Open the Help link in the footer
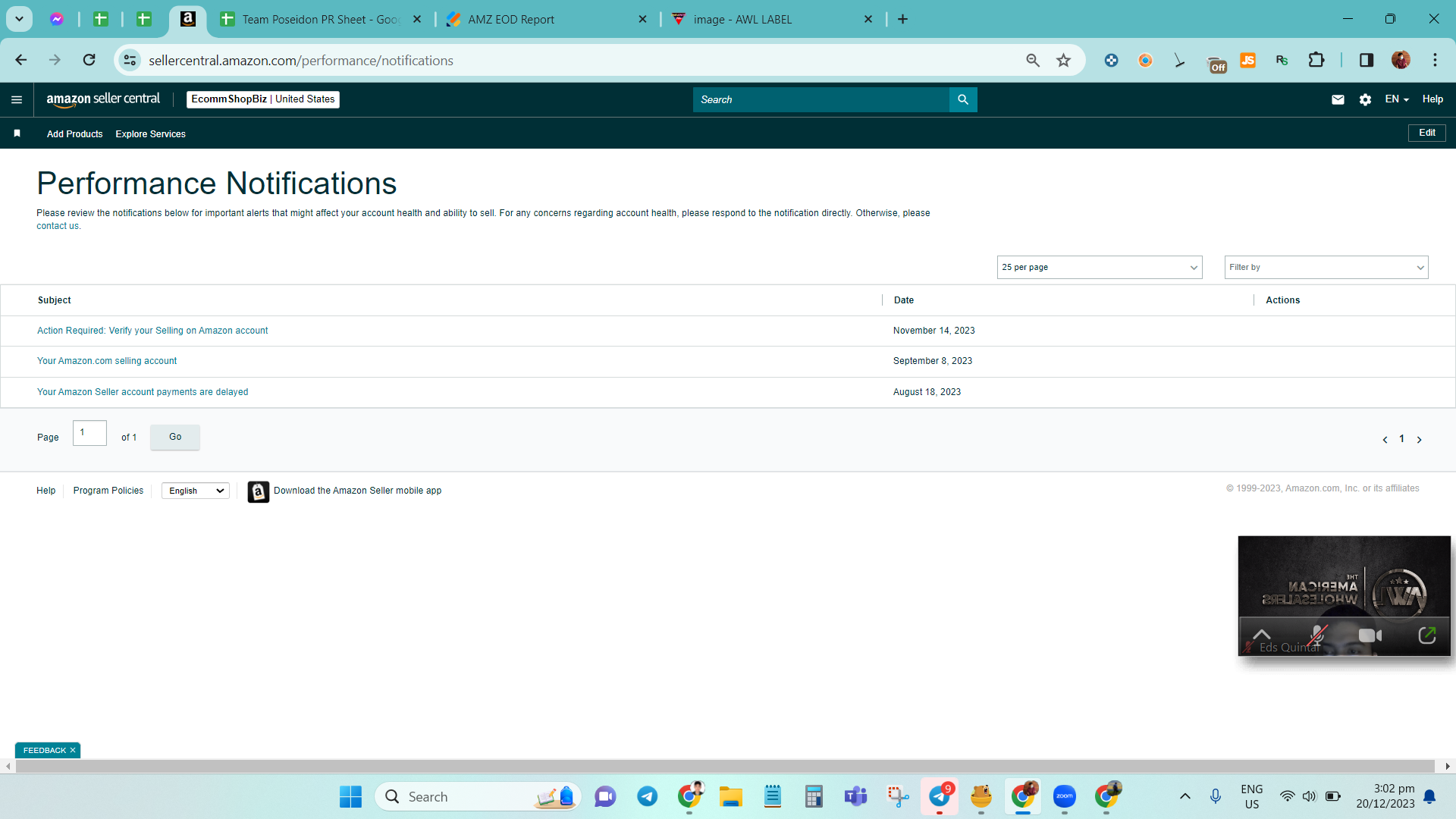 (45, 491)
